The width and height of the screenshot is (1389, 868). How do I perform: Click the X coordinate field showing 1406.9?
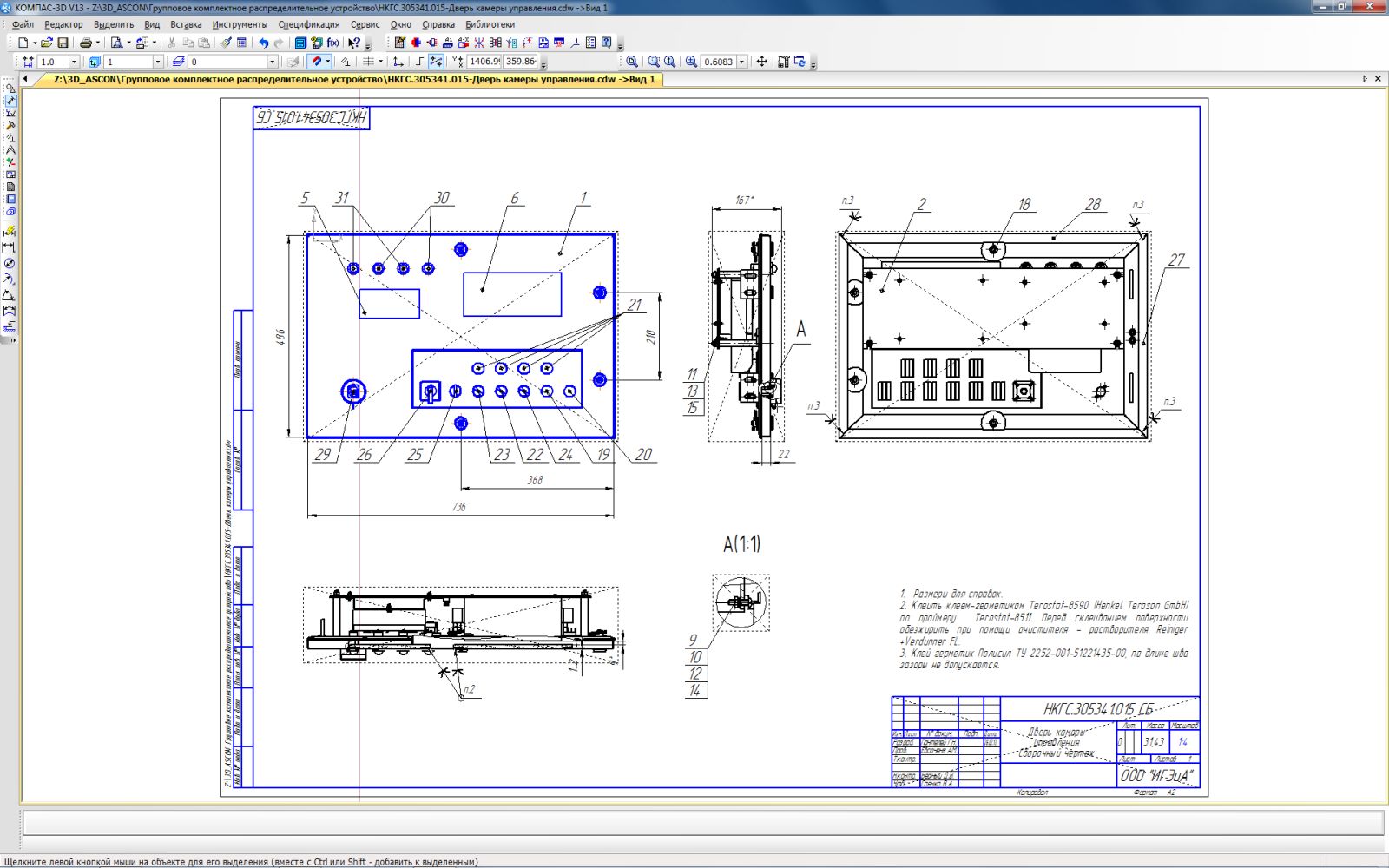point(484,62)
